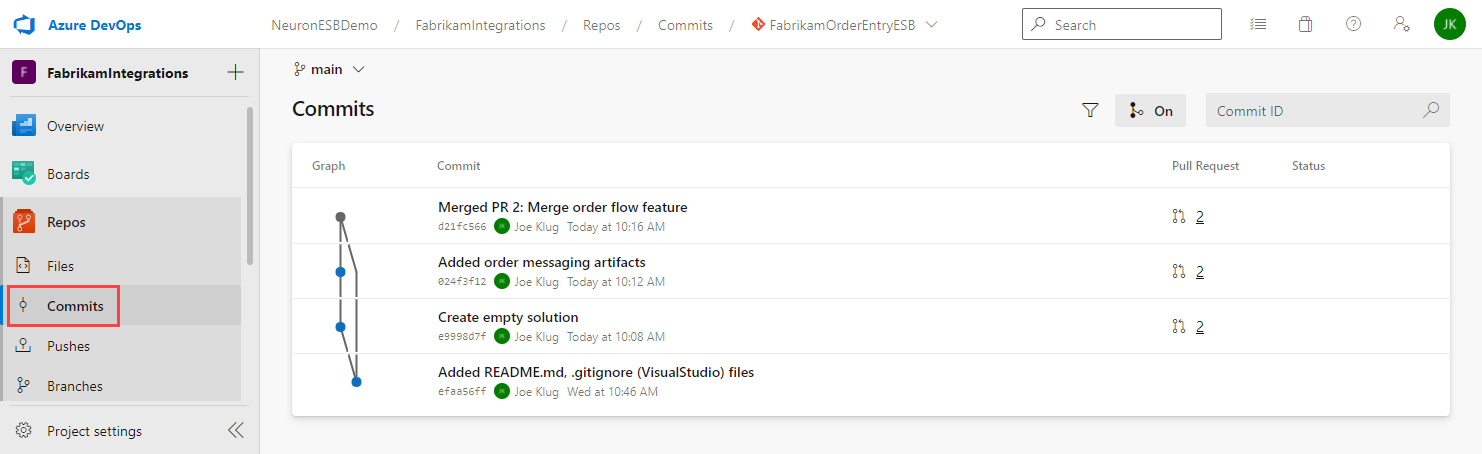Click timestamp Wed at 10:46 AM

[x=612, y=392]
